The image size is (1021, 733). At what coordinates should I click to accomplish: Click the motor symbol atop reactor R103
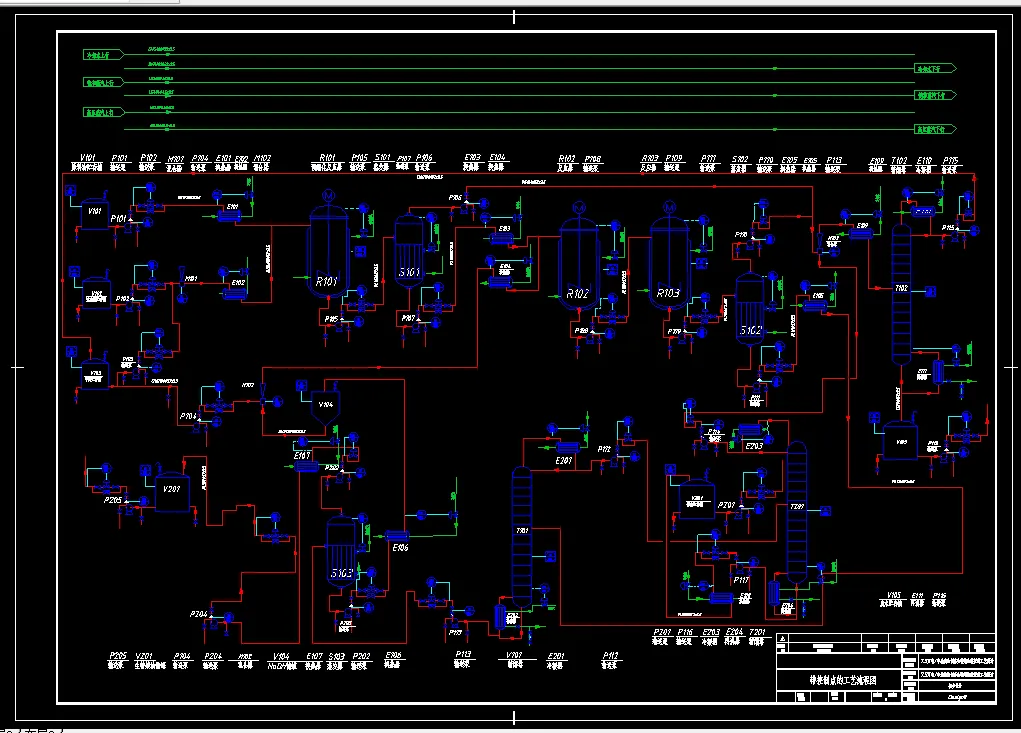click(x=669, y=208)
